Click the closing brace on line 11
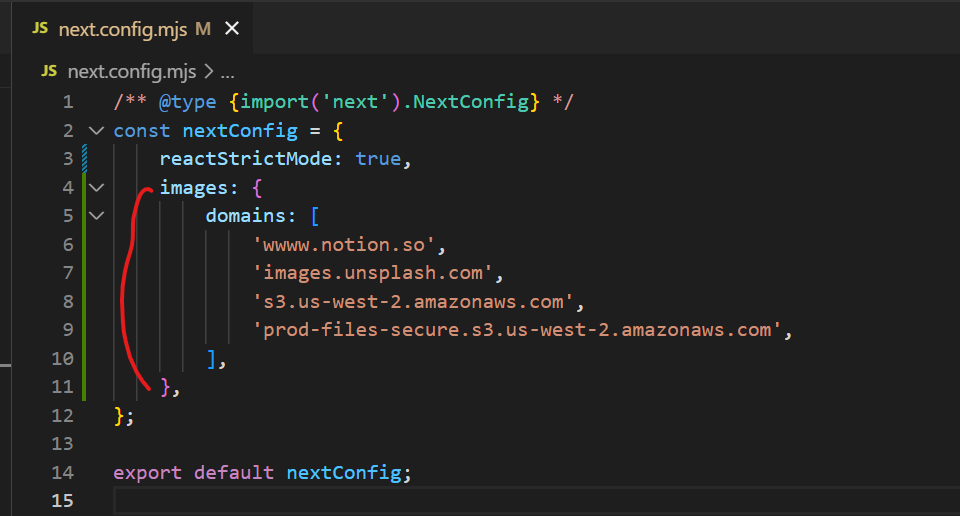This screenshot has height=516, width=960. (165, 387)
